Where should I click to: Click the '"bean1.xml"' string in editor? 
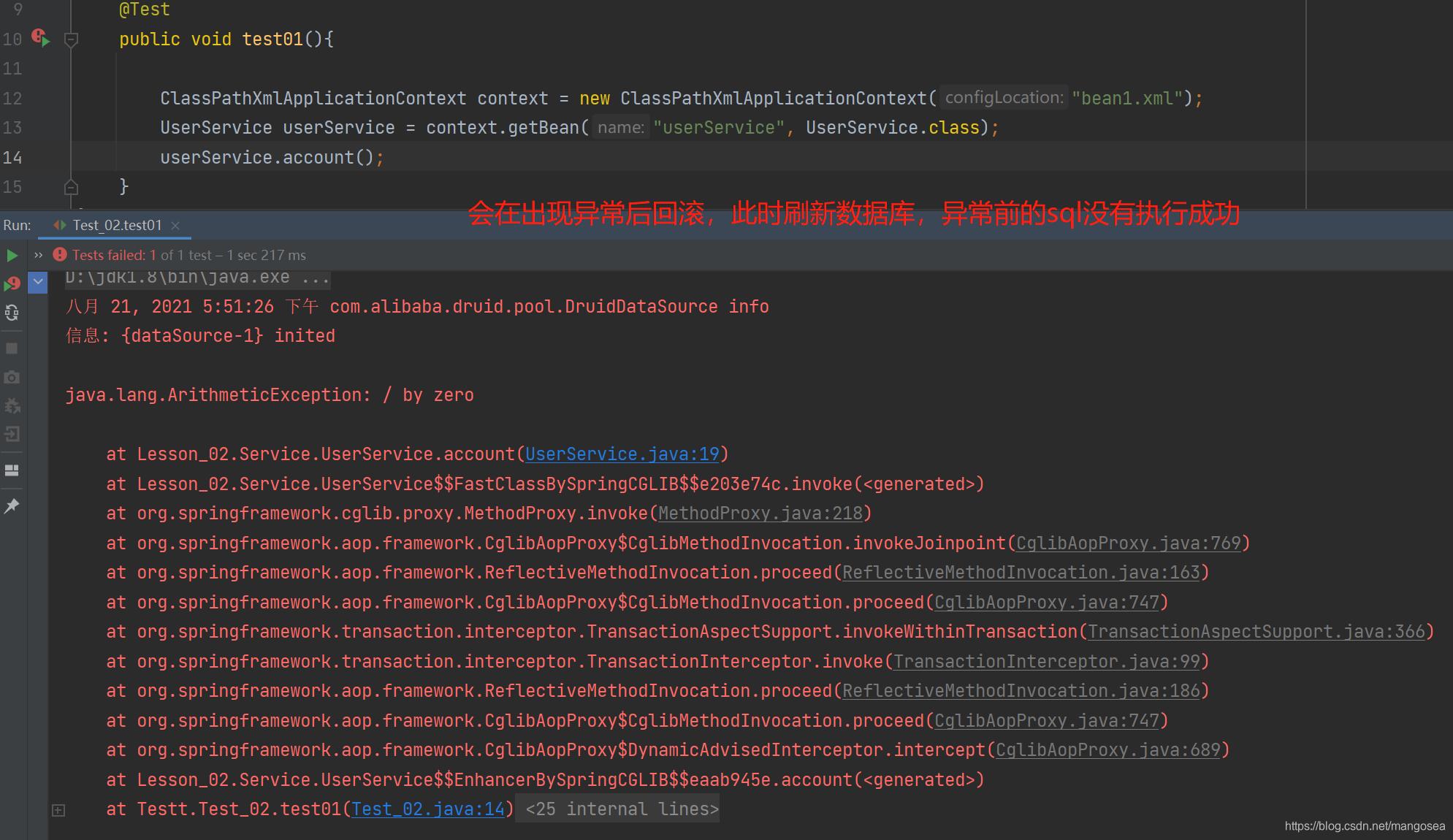[1127, 99]
